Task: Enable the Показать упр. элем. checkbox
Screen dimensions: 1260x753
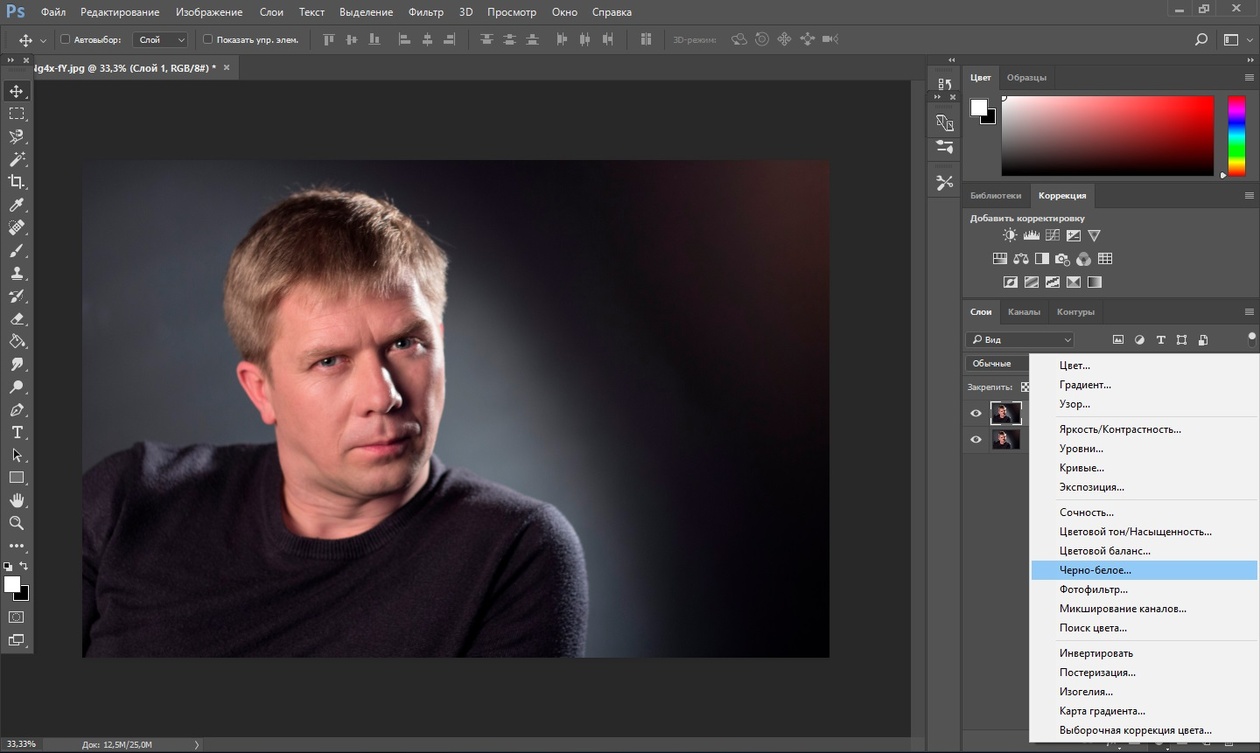Action: coord(208,40)
